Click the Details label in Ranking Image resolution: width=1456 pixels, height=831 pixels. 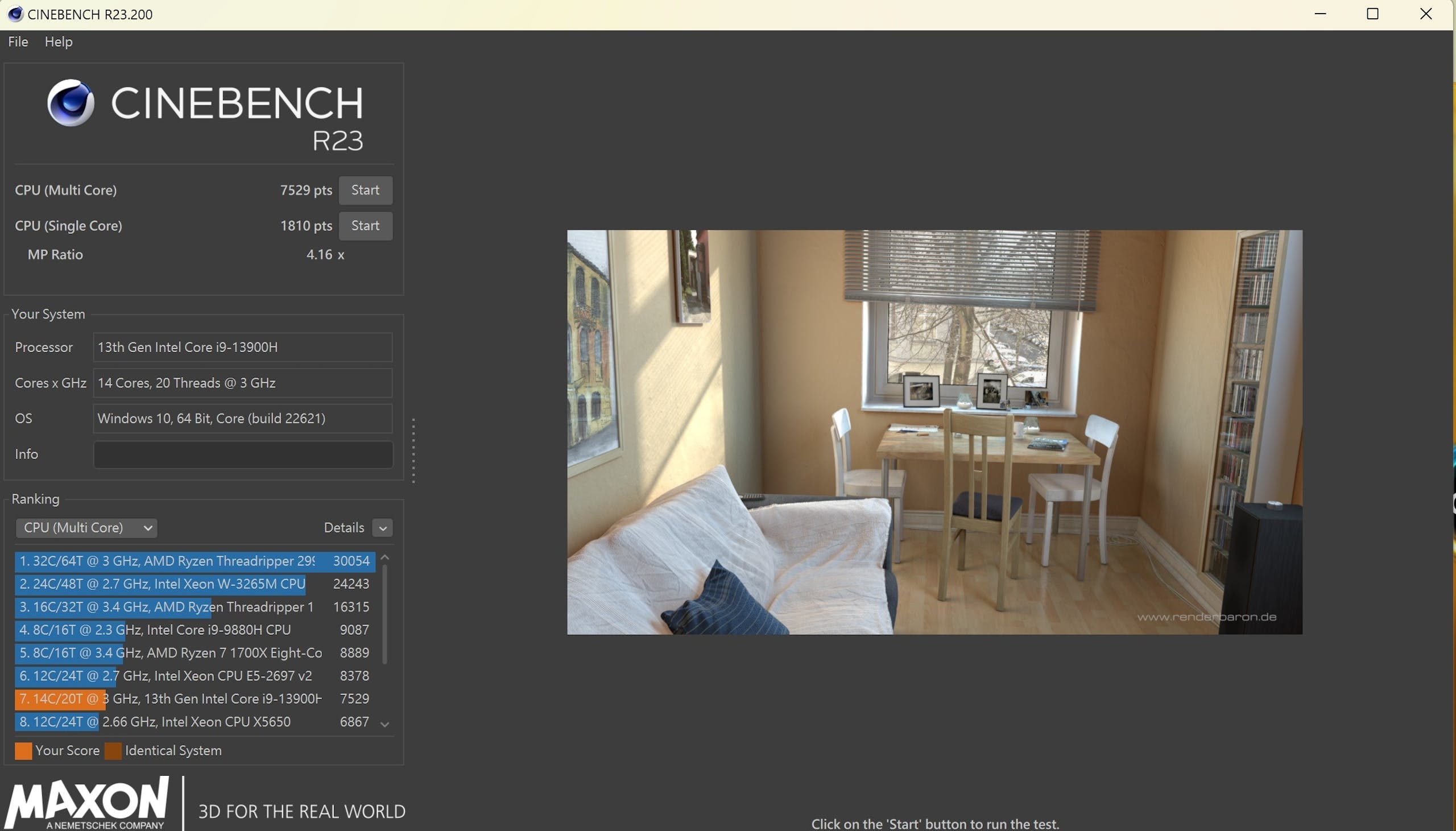pyautogui.click(x=344, y=528)
